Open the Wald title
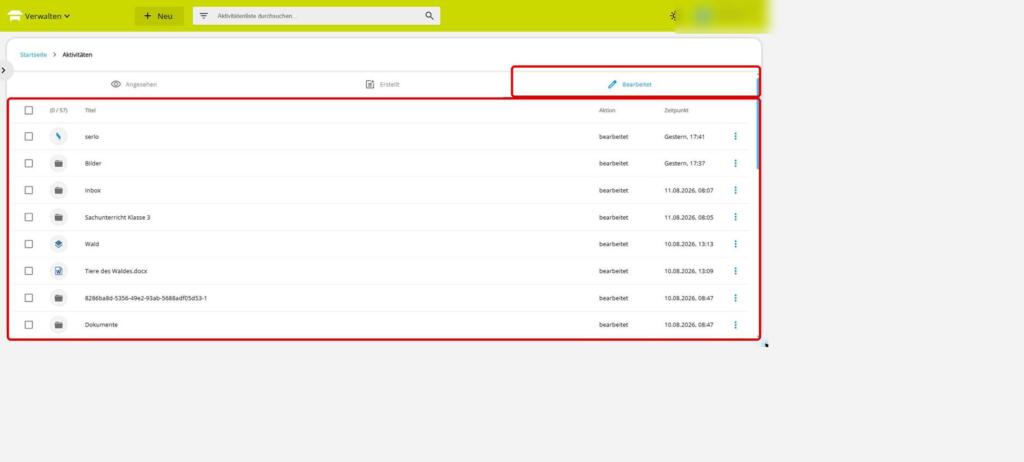Image resolution: width=1024 pixels, height=462 pixels. pos(92,244)
